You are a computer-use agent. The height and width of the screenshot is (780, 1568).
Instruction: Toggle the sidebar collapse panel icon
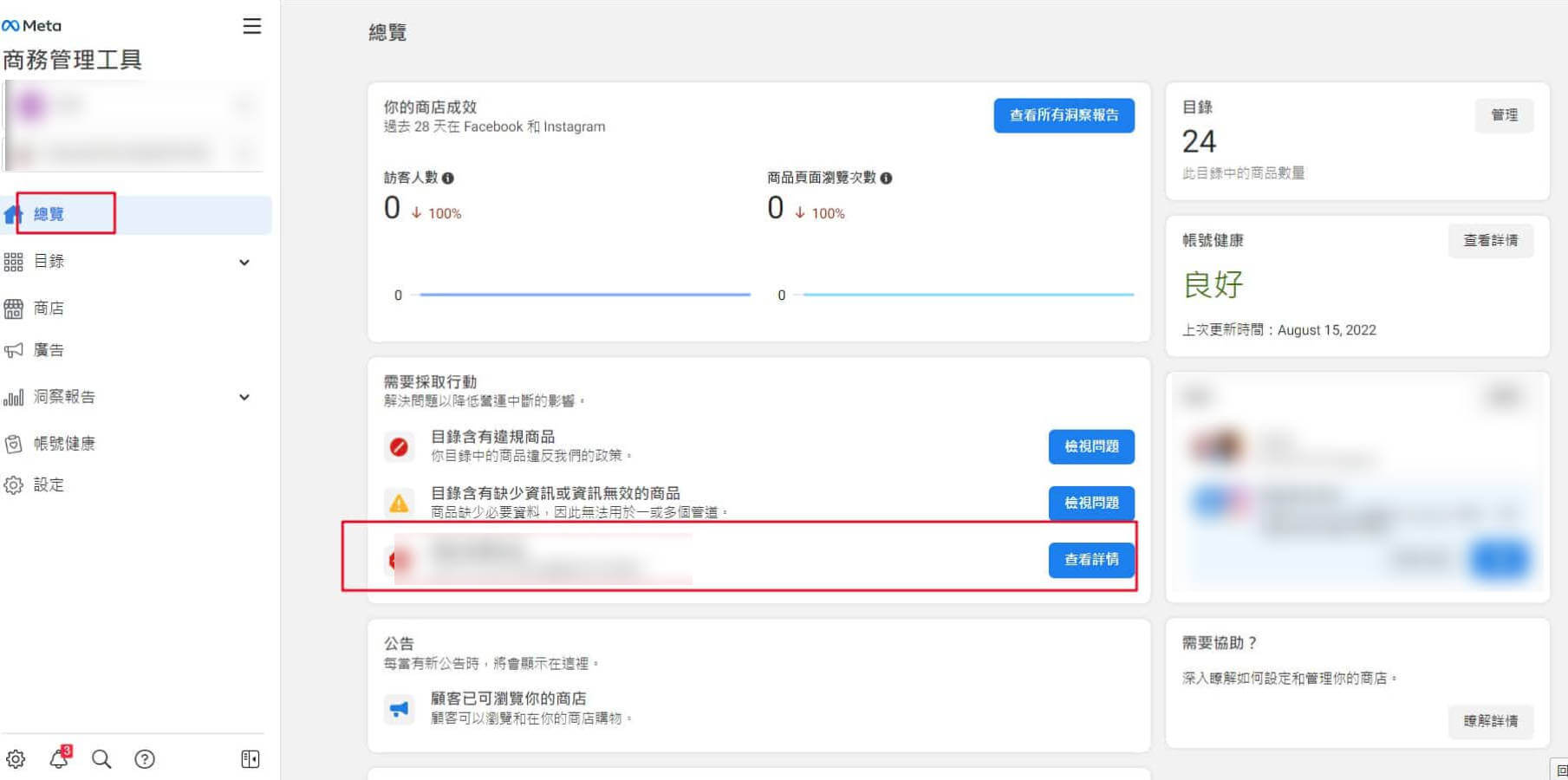click(x=250, y=759)
